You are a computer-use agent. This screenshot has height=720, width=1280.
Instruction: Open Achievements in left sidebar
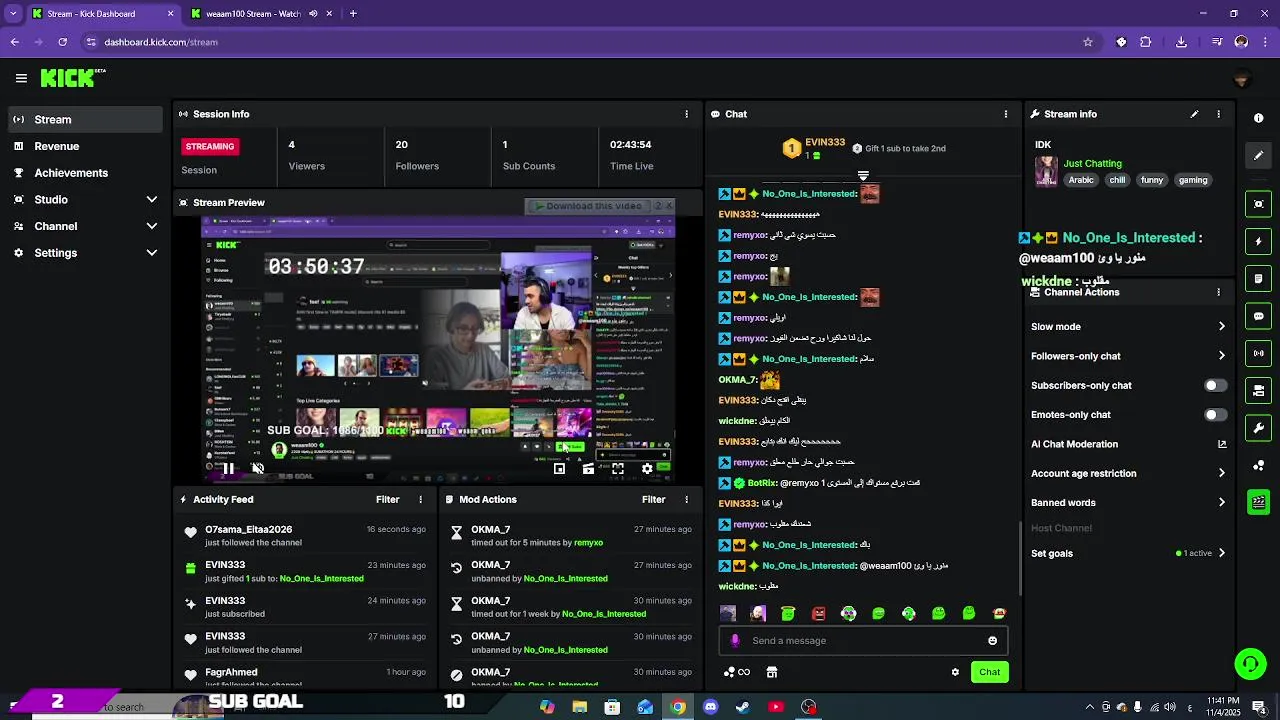[x=84, y=173]
